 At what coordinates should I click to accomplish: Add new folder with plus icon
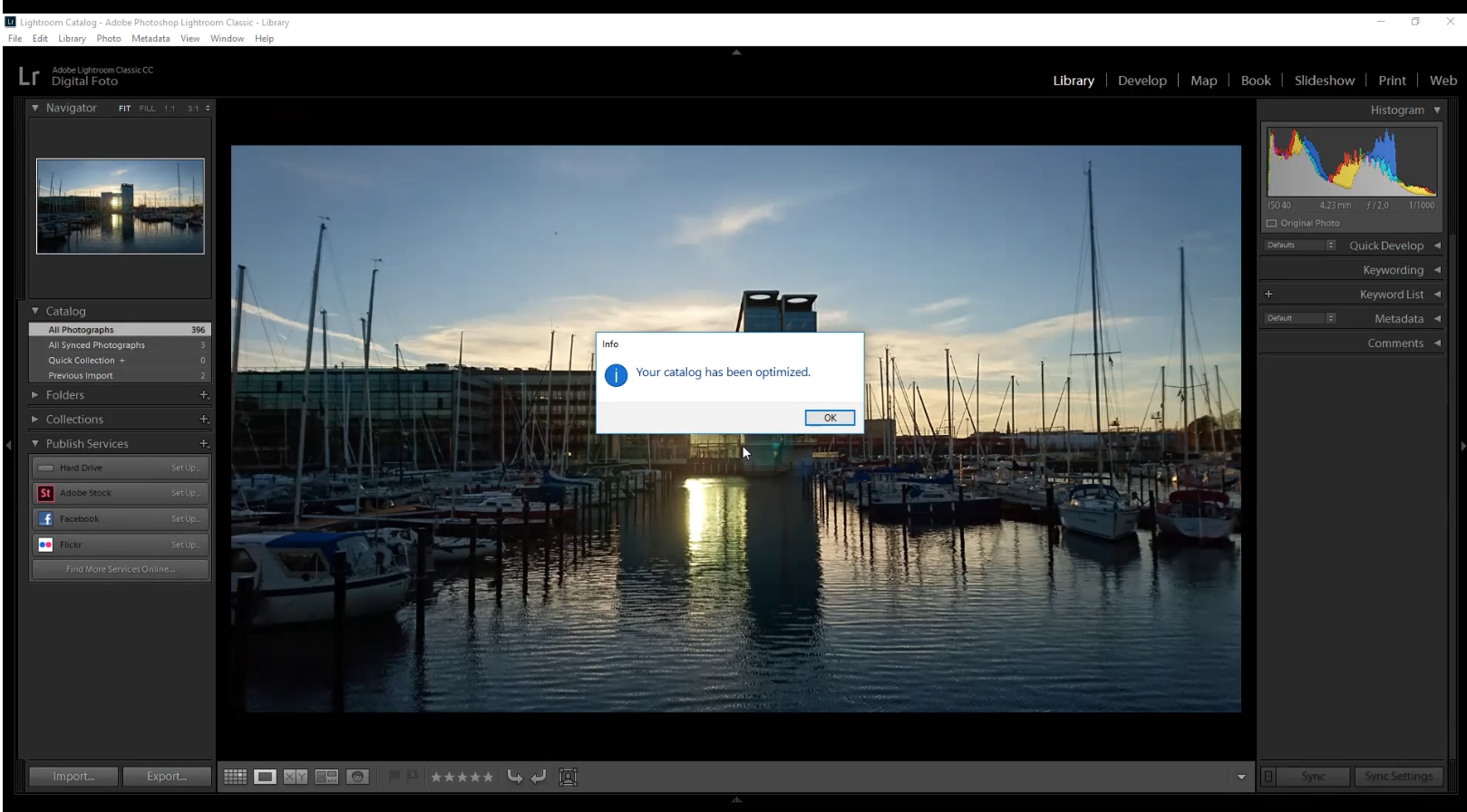pos(204,395)
